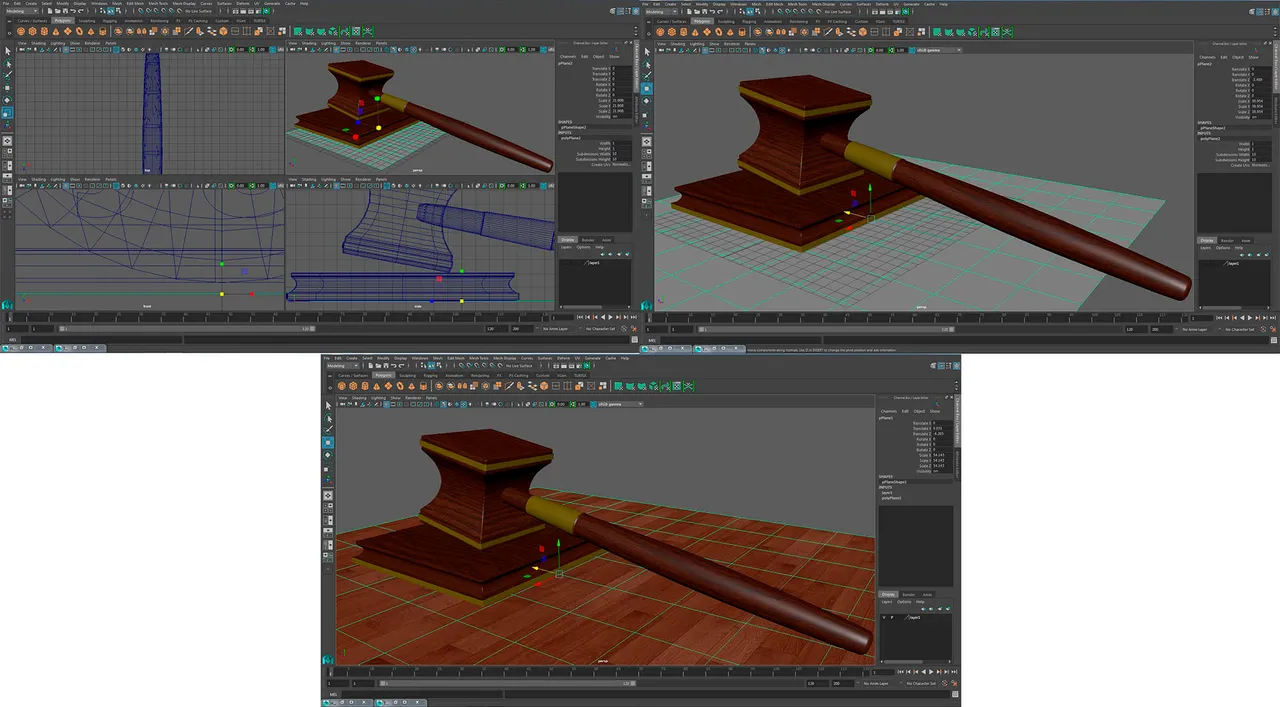Pick the Select arrow tool in the top-right window's toolbox
Screen dimensions: 1280x707
point(647,51)
